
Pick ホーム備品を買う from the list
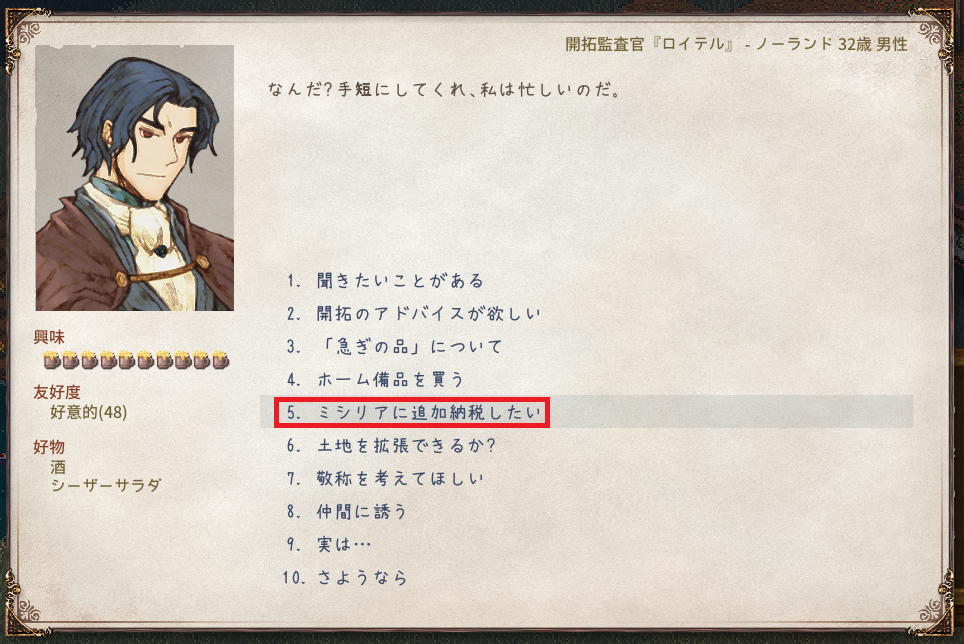[375, 379]
